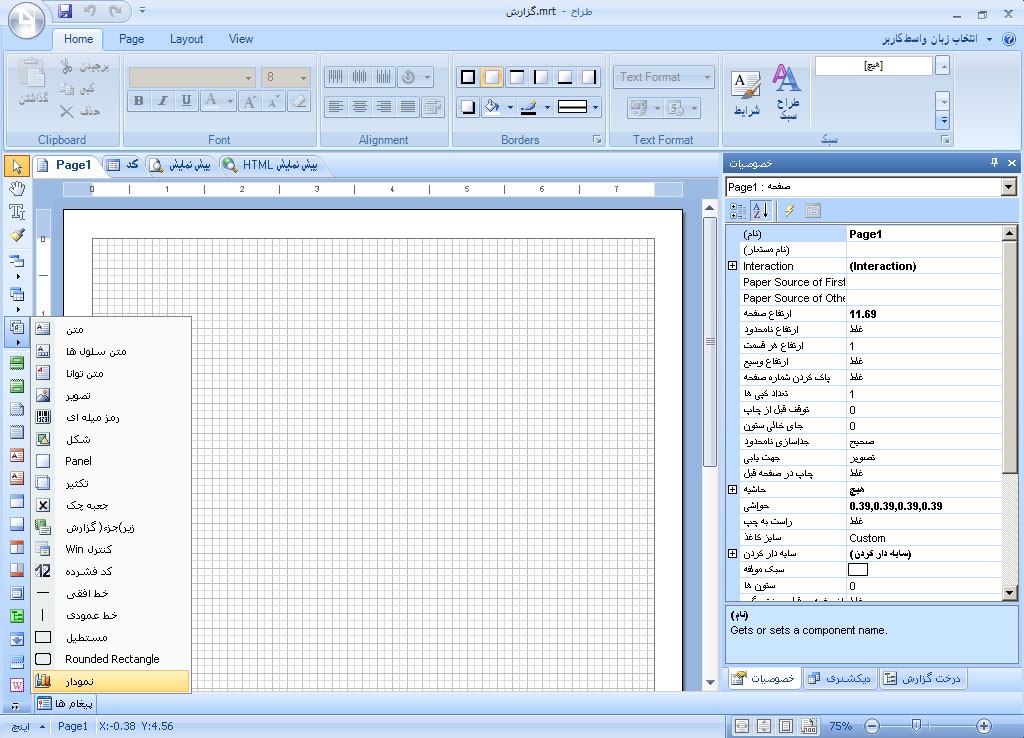Choose the کد فشرده zip code component
The image size is (1024, 738).
pyautogui.click(x=112, y=571)
